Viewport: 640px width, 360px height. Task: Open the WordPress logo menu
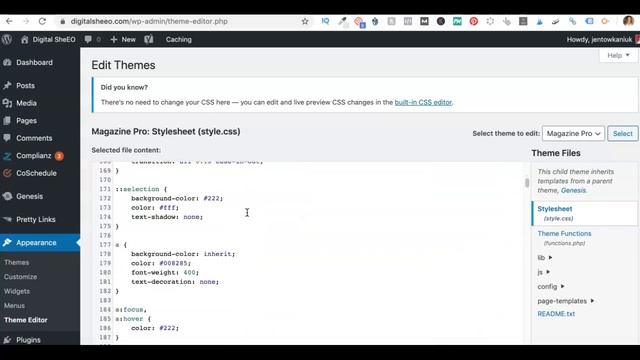click(x=7, y=40)
